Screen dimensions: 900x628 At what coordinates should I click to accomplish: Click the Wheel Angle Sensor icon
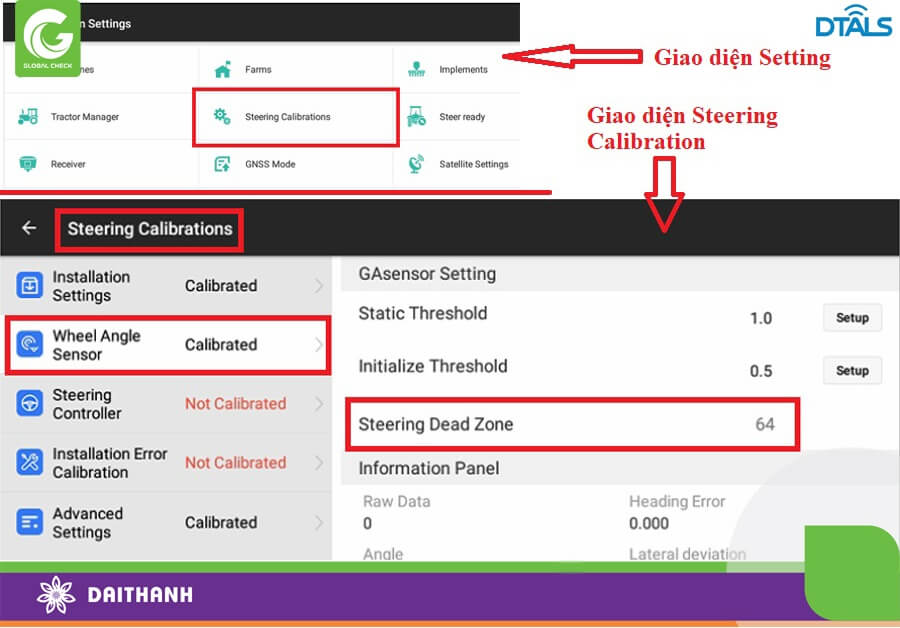pos(28,343)
